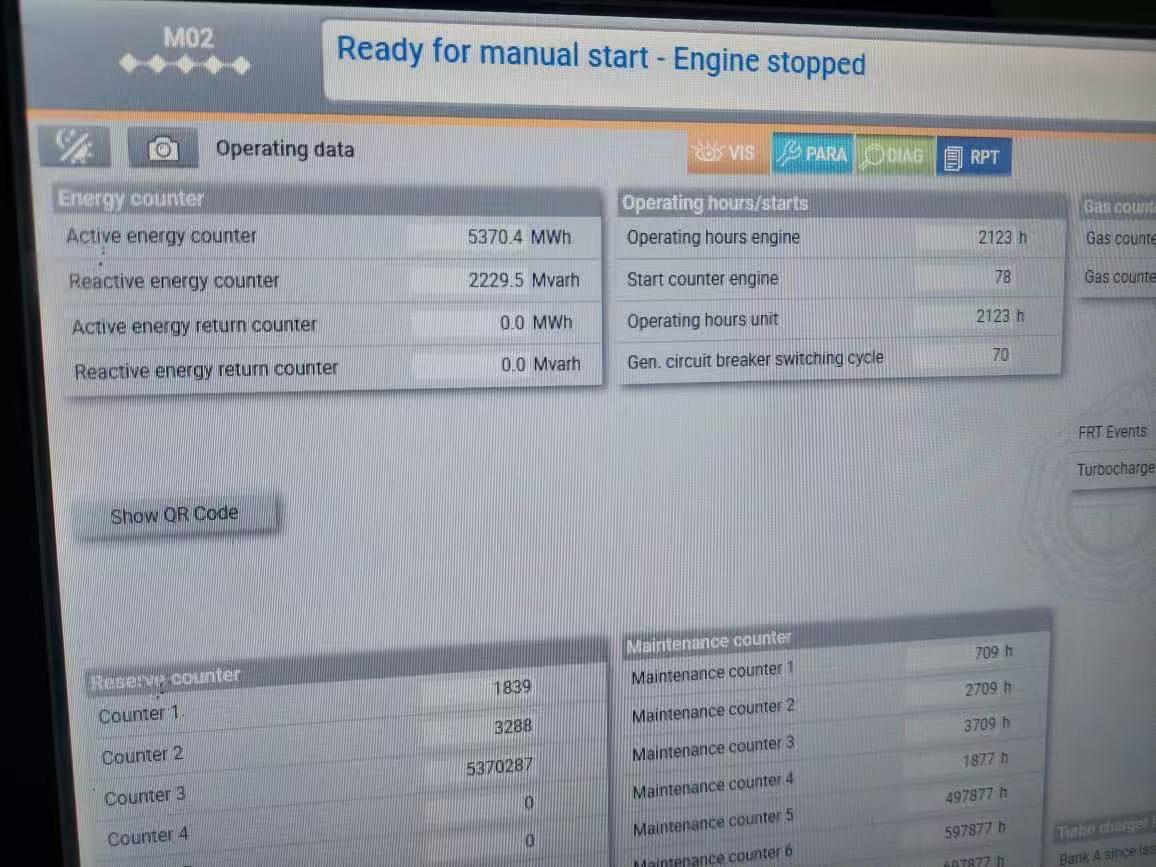The height and width of the screenshot is (867, 1156).
Task: Open the RPT report tab
Action: (x=973, y=157)
